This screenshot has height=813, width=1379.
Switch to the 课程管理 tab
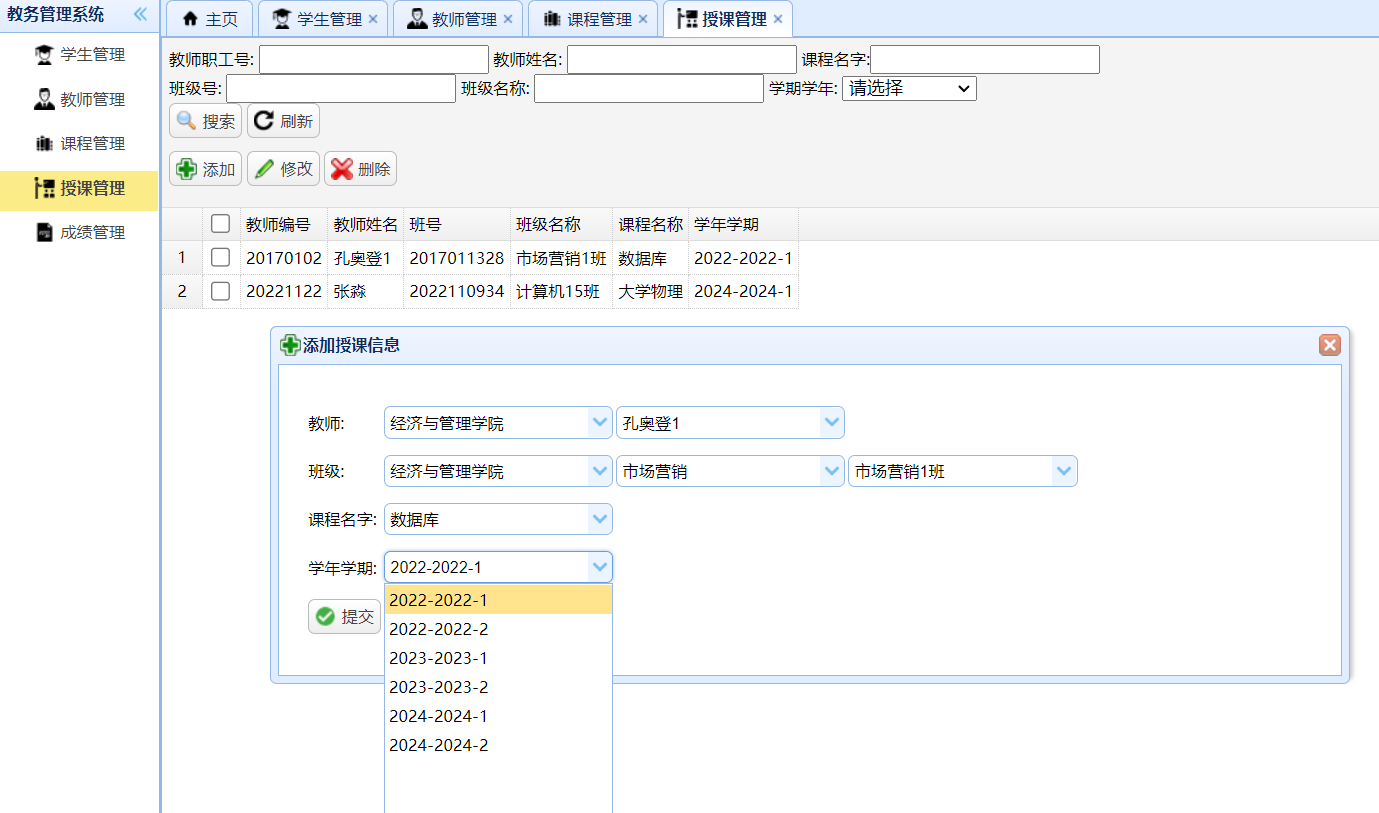tap(593, 17)
